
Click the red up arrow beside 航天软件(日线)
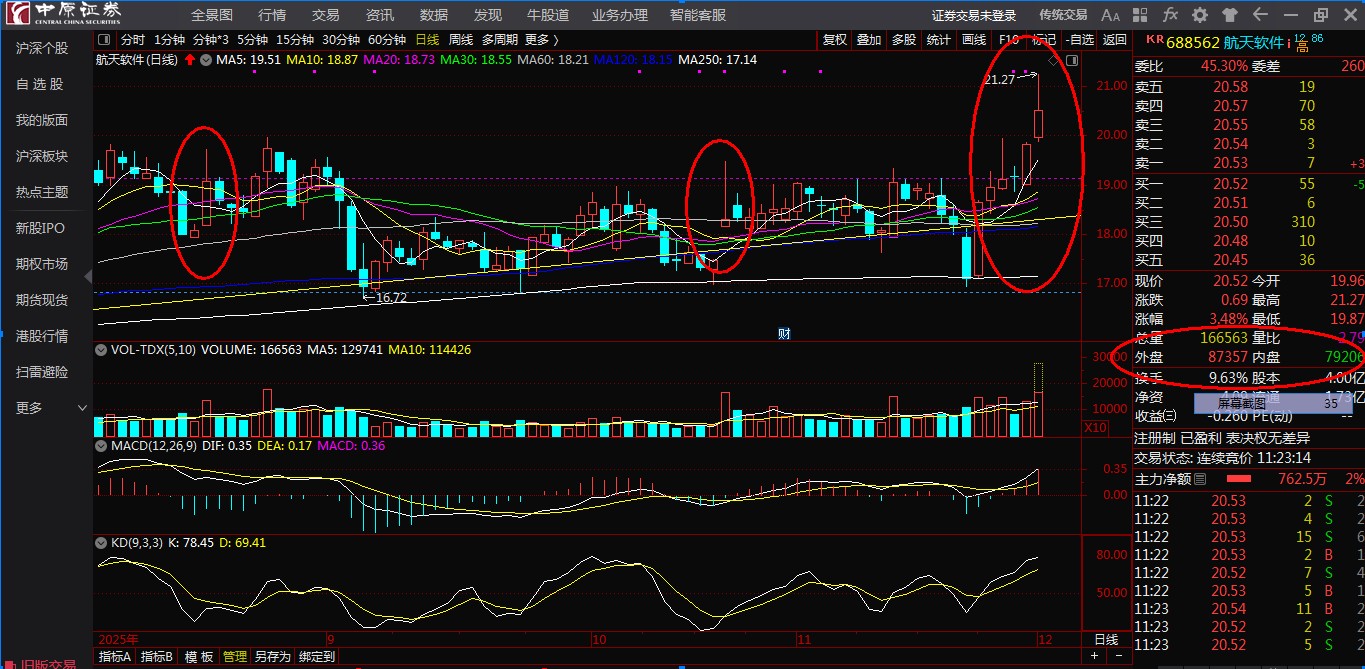click(x=189, y=60)
